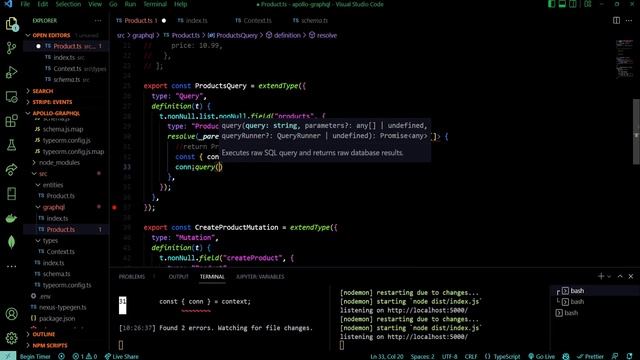Click the Go Live status bar button
This screenshot has width=640, height=360.
541,356
